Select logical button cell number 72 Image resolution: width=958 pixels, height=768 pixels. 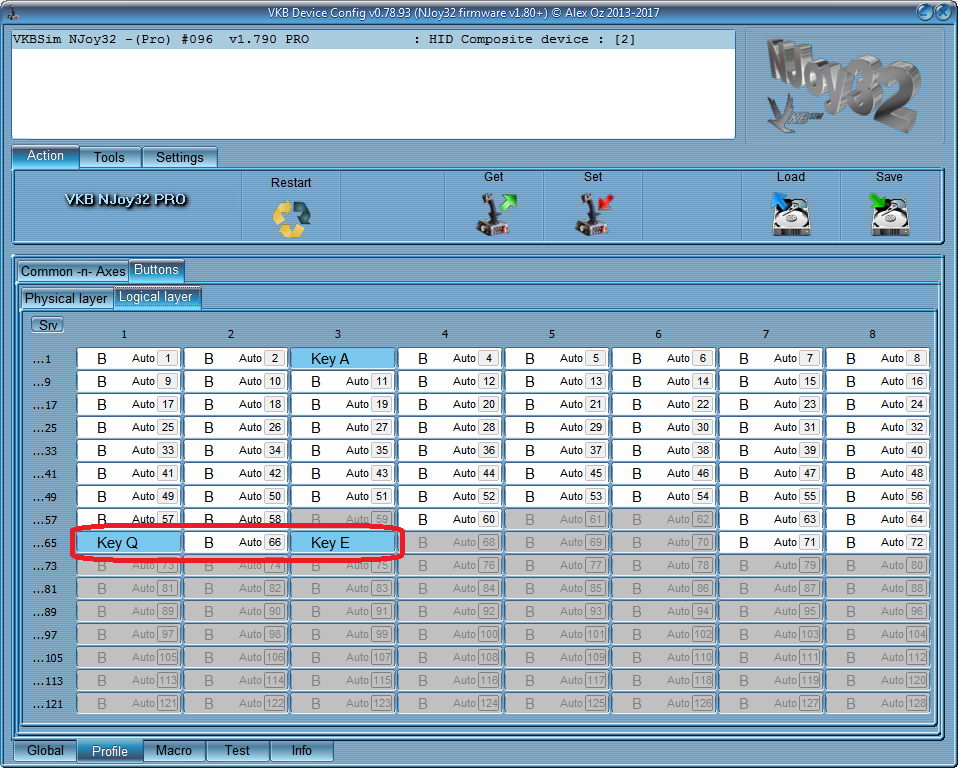pos(877,542)
